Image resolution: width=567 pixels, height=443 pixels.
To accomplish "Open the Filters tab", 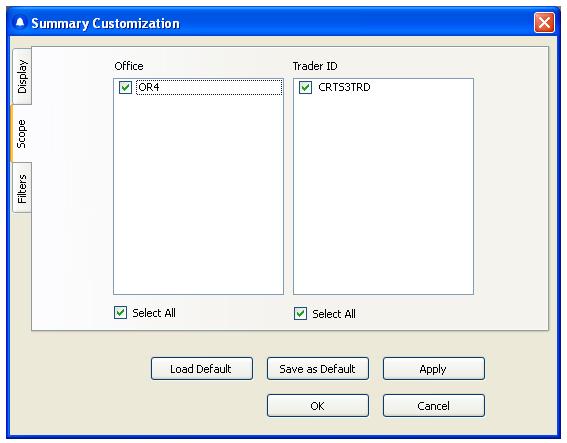I will click(x=22, y=188).
